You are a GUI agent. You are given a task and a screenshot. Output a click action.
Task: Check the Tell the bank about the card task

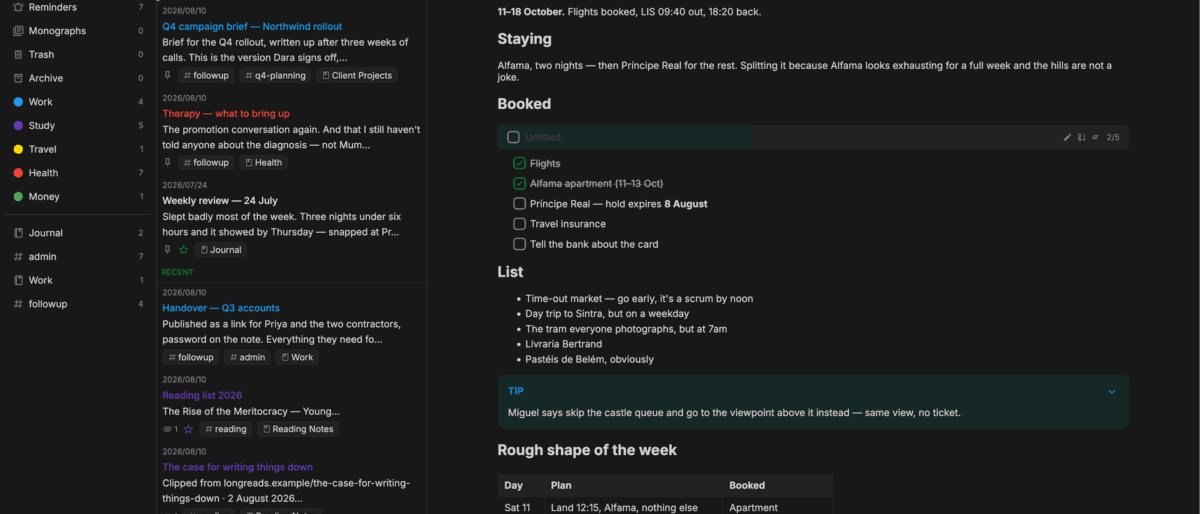pos(519,244)
